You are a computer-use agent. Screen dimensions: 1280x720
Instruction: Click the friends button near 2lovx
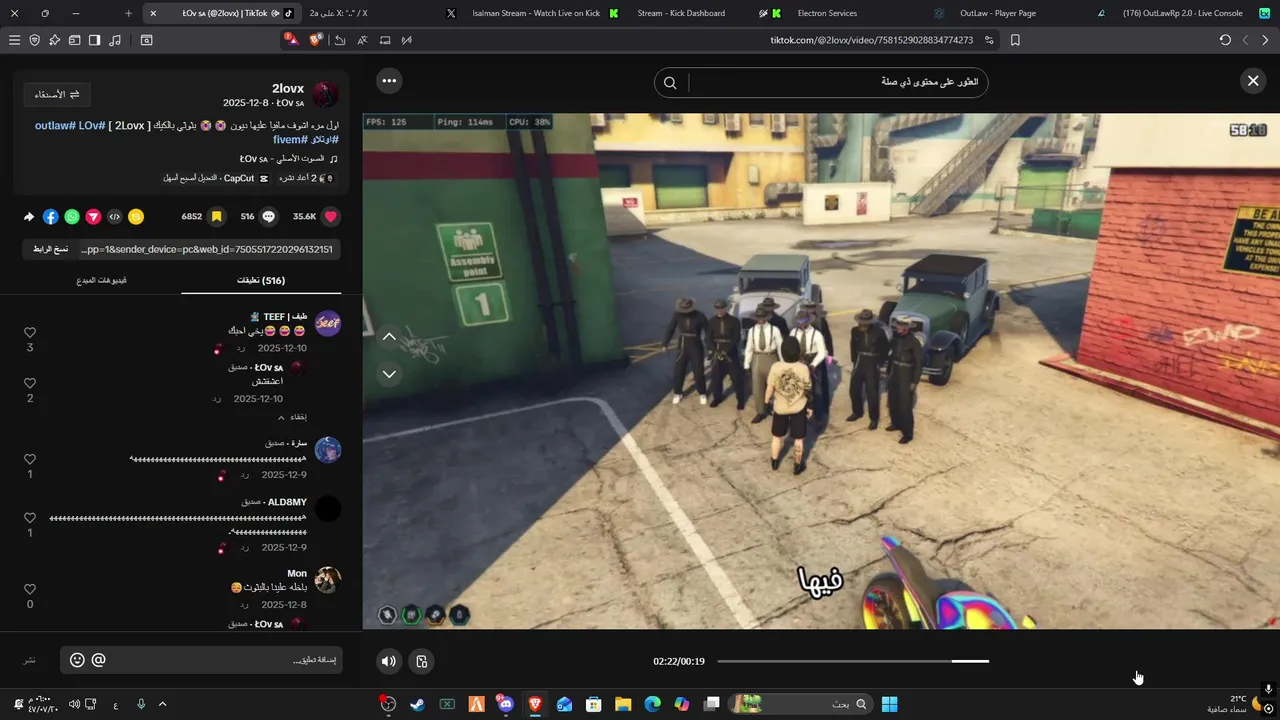click(57, 94)
